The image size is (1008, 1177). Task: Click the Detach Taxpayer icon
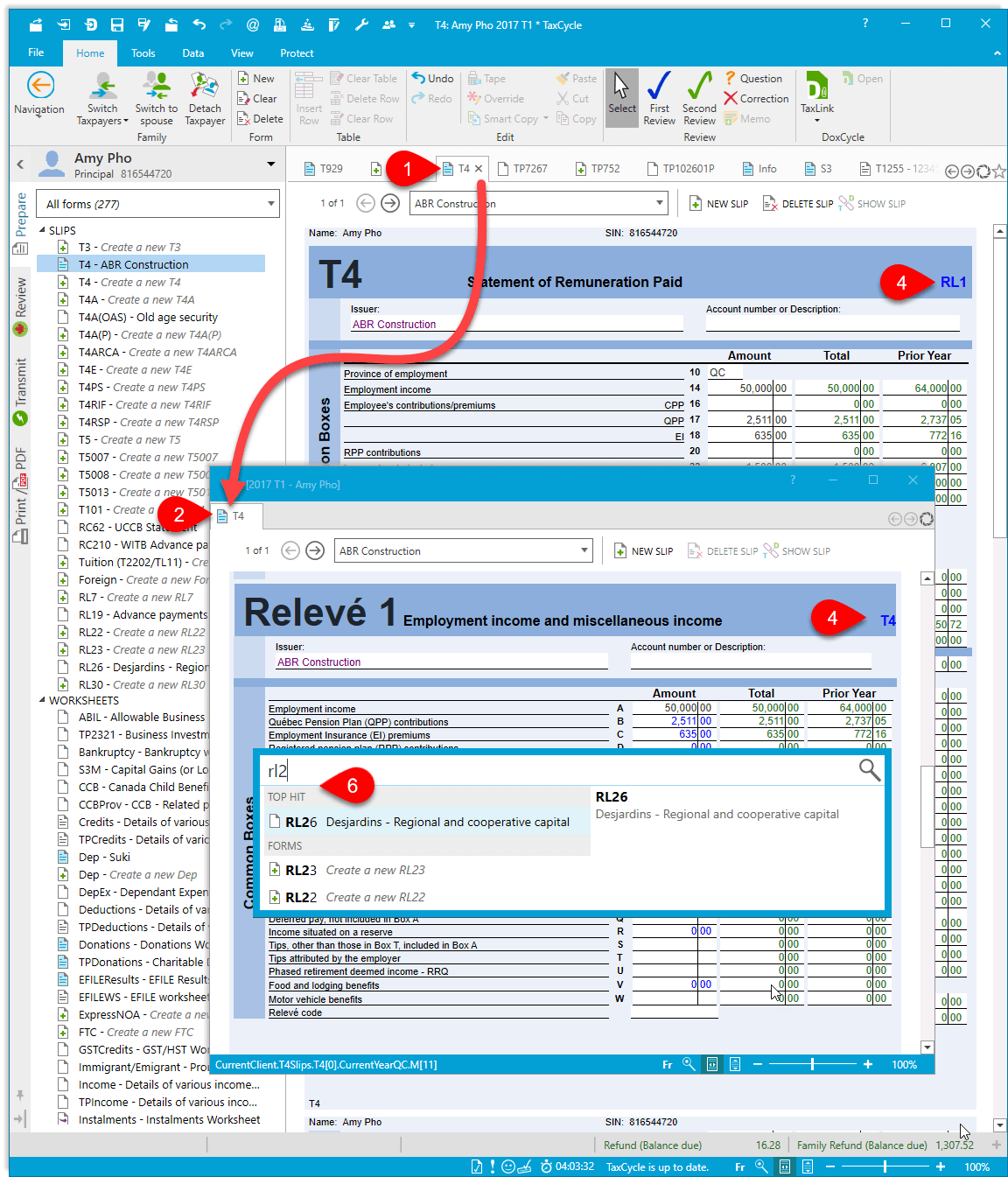tap(205, 87)
